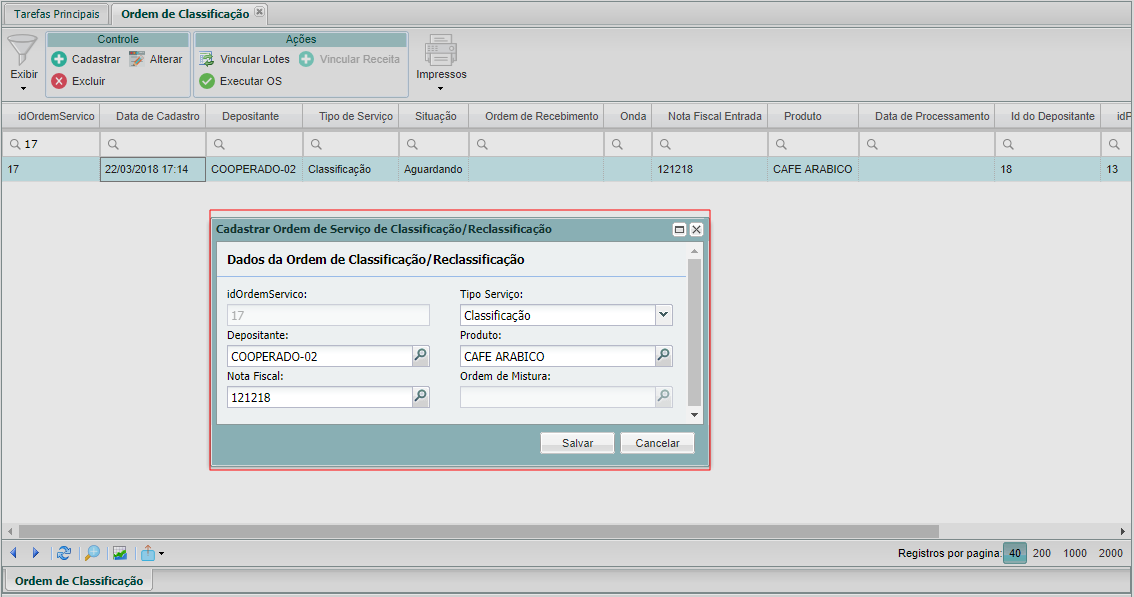Click the Vincular Lotes icon
The width and height of the screenshot is (1134, 597).
coord(207,59)
